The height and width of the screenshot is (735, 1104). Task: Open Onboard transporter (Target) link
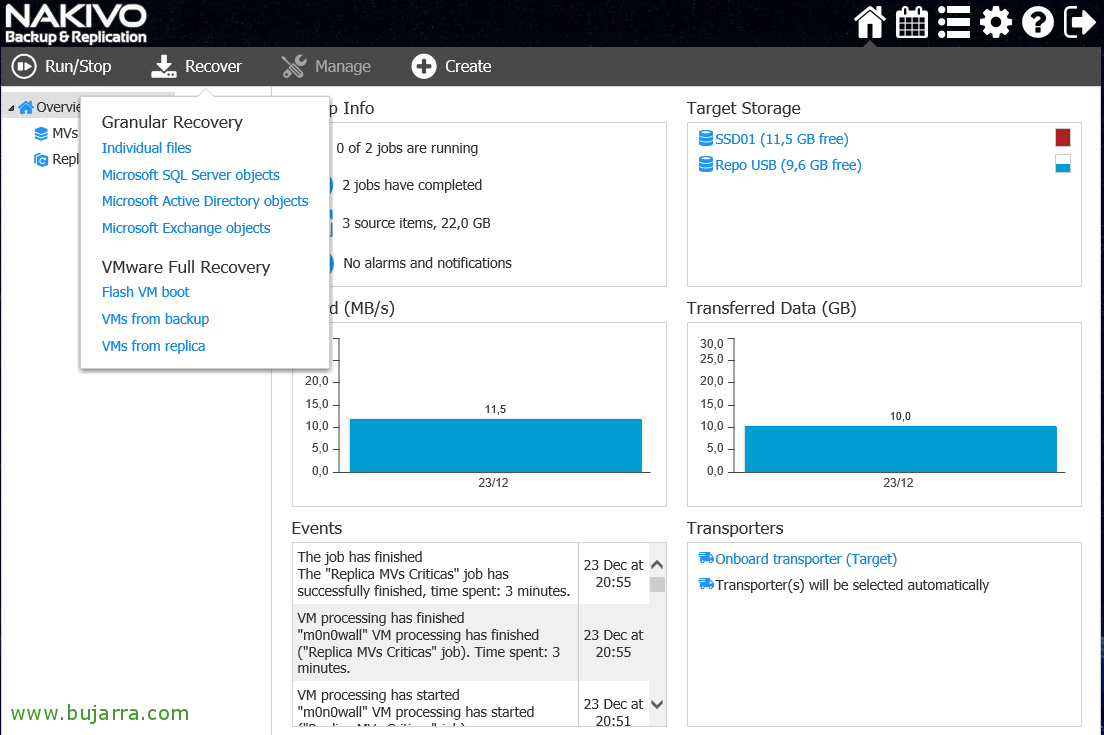[x=806, y=559]
